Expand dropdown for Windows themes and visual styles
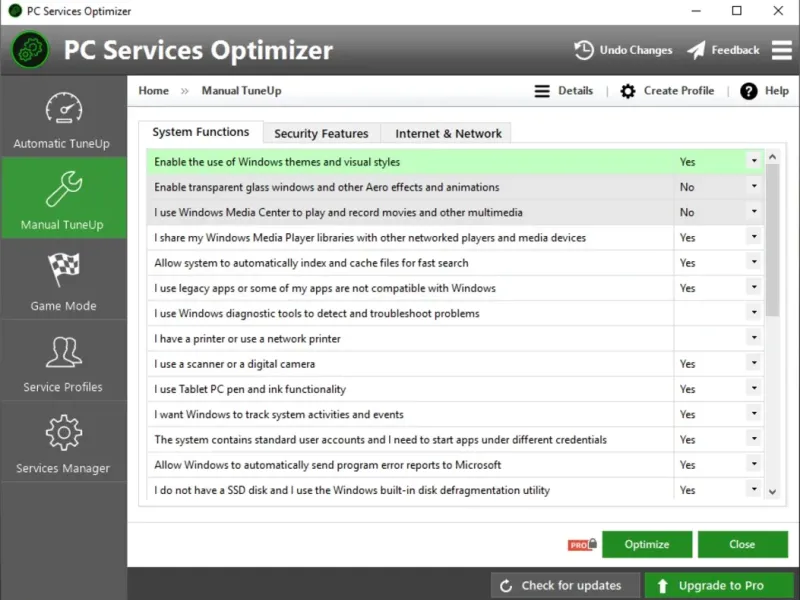Screen dimensions: 800x600 point(754,161)
